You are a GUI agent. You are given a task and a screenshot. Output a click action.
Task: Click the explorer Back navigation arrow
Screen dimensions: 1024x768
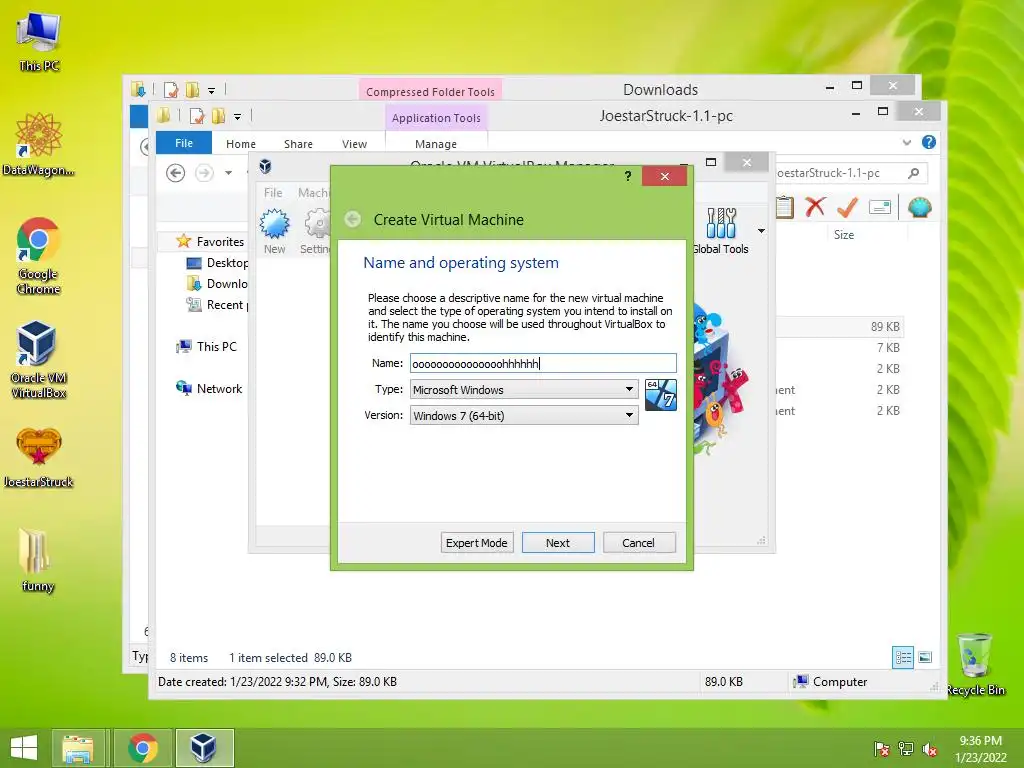click(175, 173)
